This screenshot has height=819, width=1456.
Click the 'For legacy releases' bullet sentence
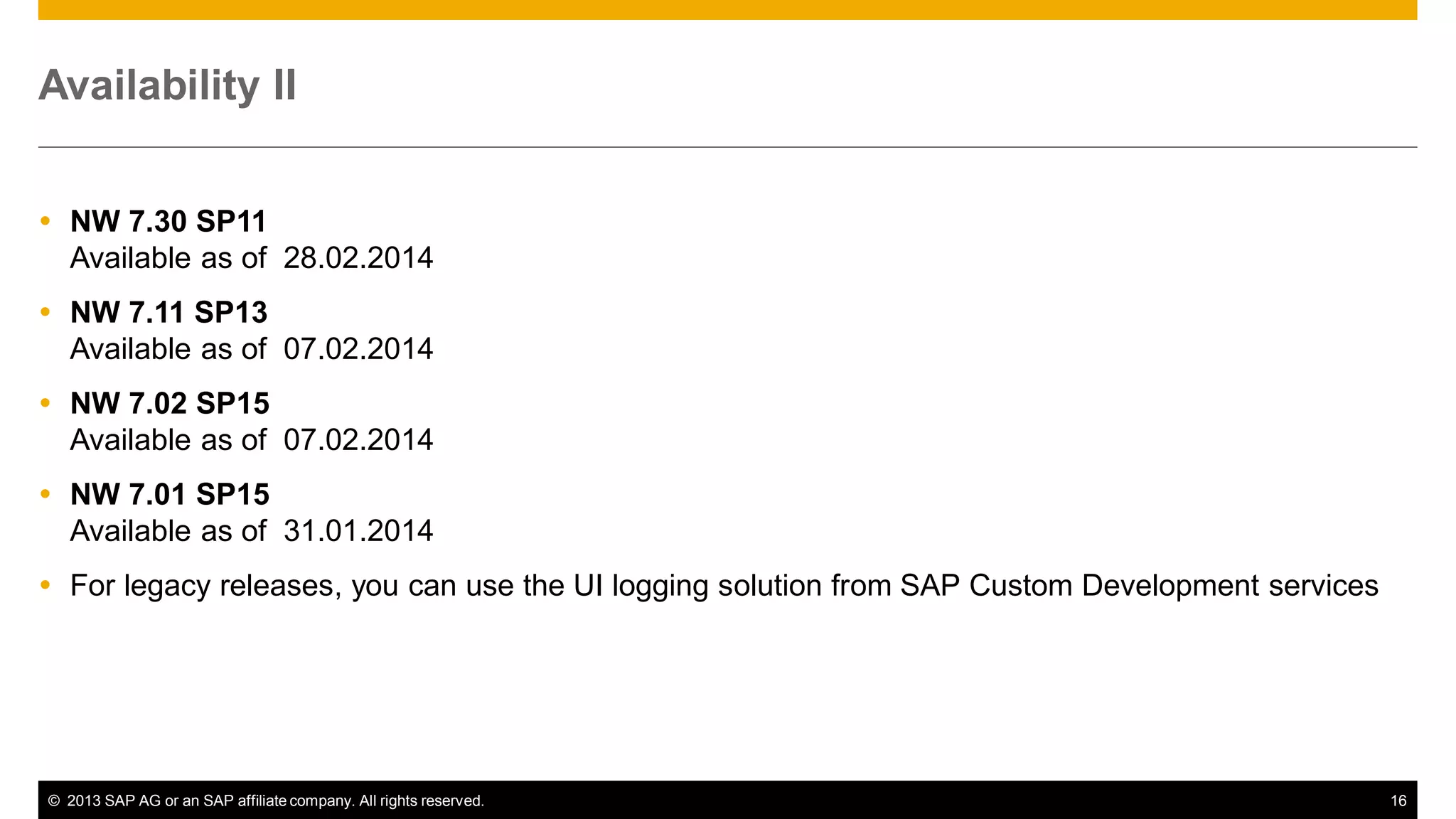[724, 586]
